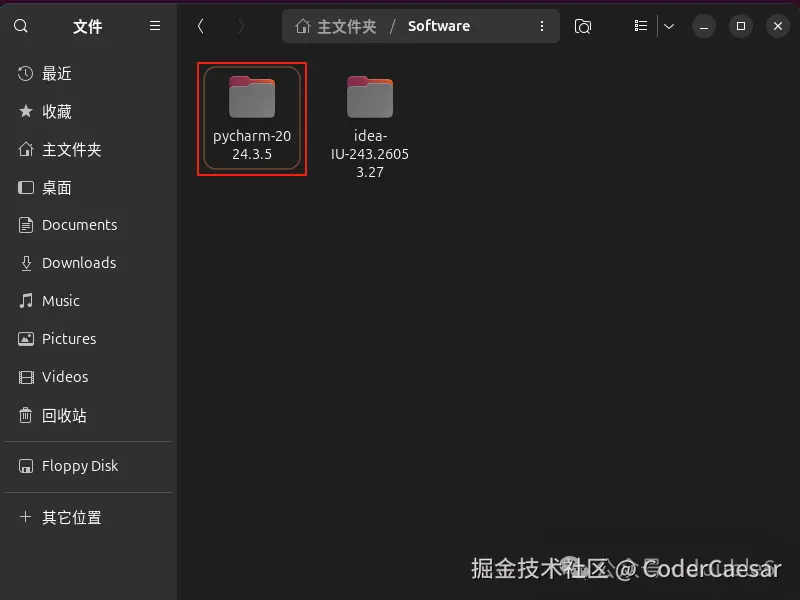Open 最近 in the sidebar
Image resolution: width=800 pixels, height=600 pixels.
click(x=88, y=74)
